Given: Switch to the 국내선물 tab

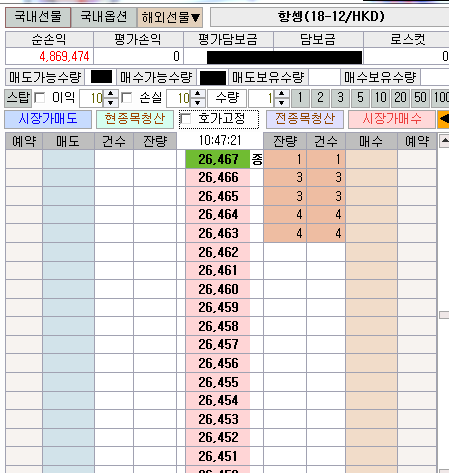Looking at the screenshot, I should (x=38, y=17).
